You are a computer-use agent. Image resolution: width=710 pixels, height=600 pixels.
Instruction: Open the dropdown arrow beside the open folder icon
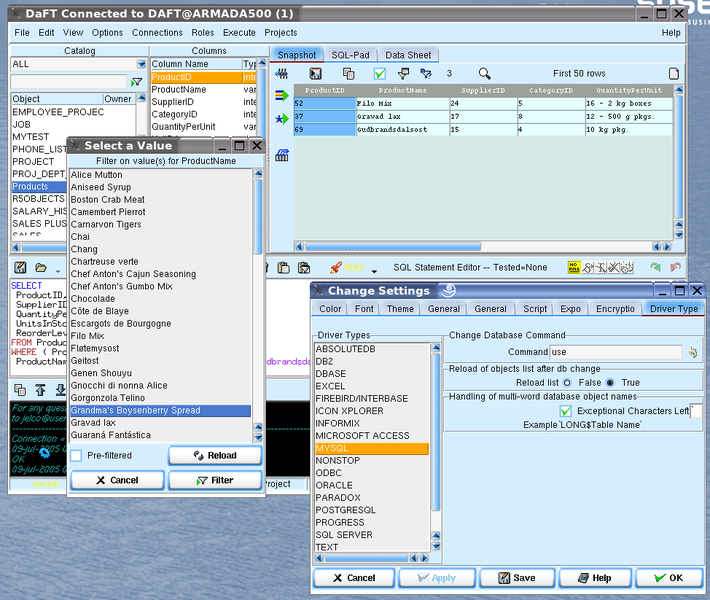coord(58,271)
